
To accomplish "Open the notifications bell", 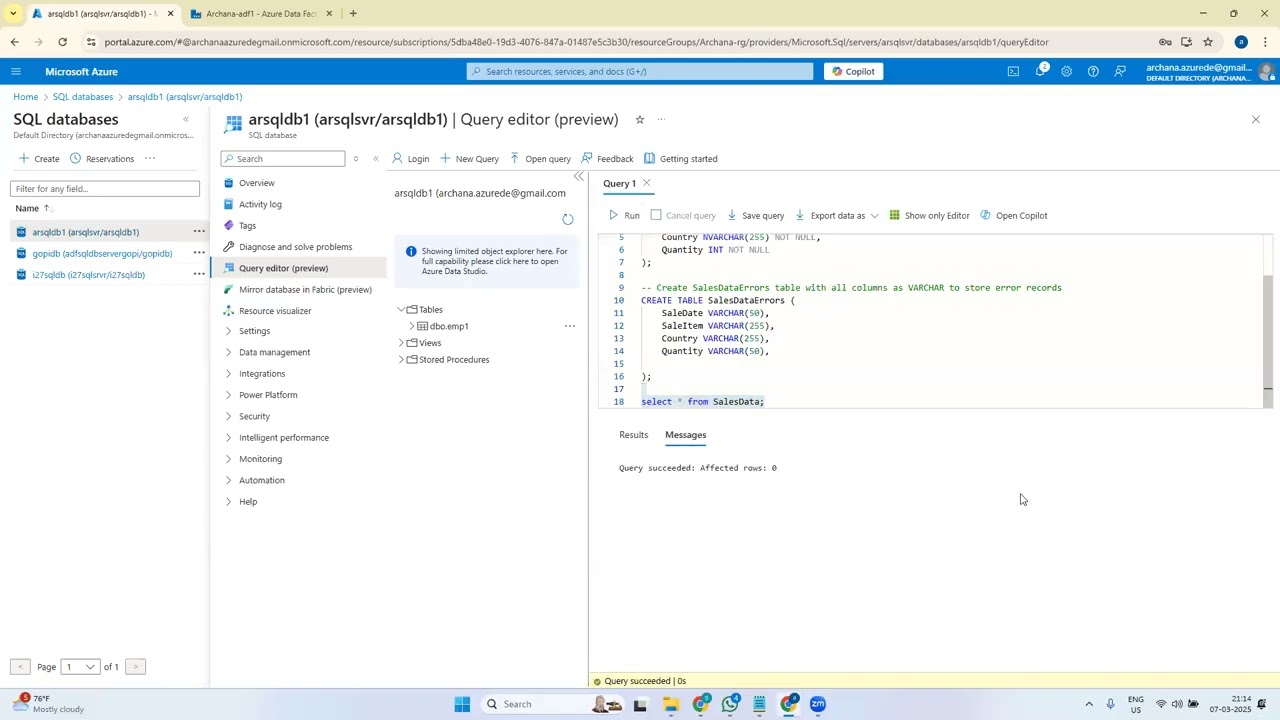I will click(1040, 71).
